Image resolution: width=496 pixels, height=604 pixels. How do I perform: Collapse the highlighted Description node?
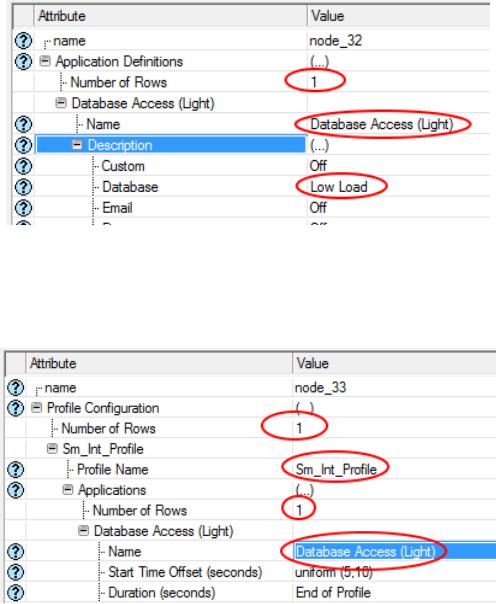(x=77, y=144)
